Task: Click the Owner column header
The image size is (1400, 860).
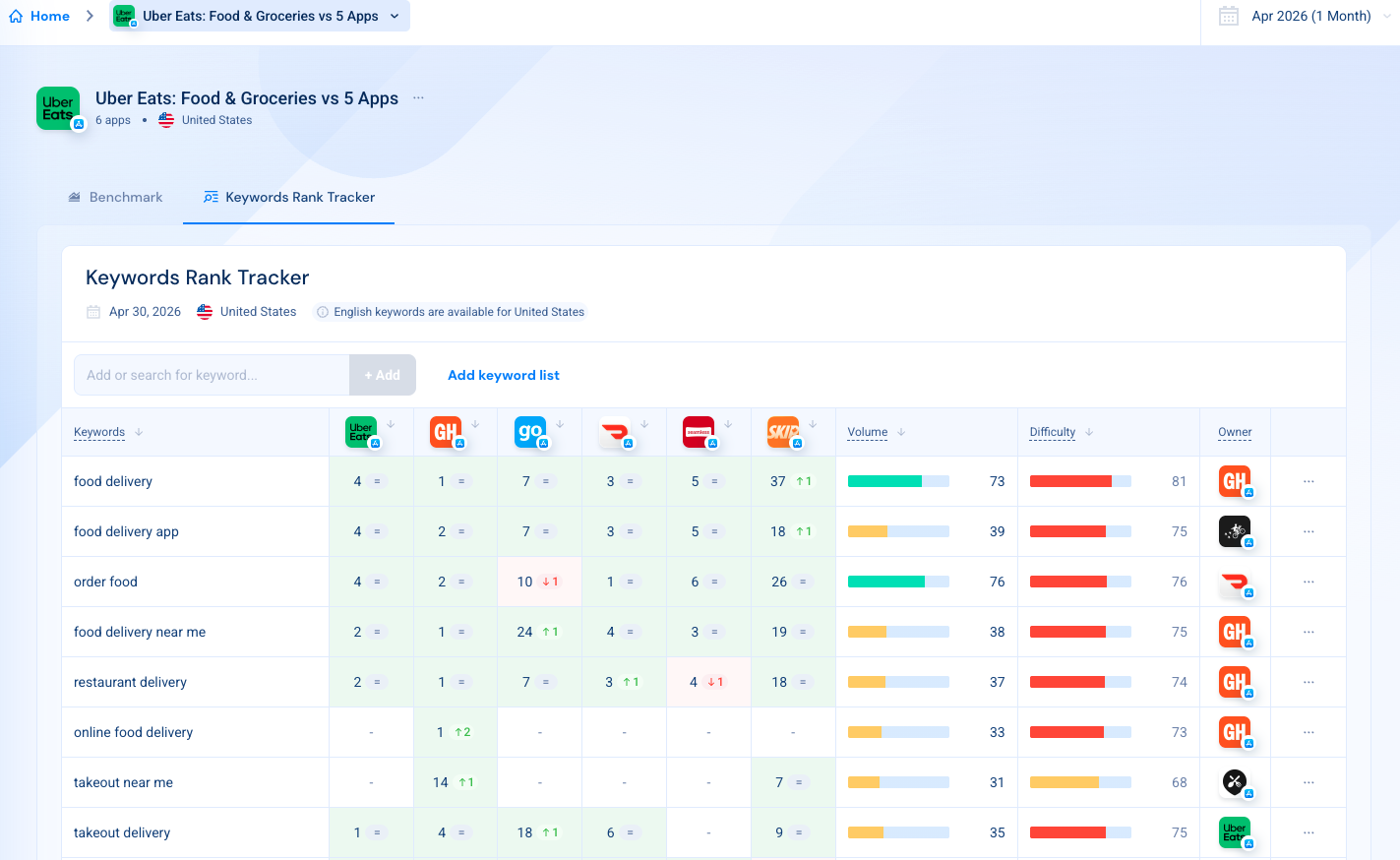Action: coord(1235,432)
